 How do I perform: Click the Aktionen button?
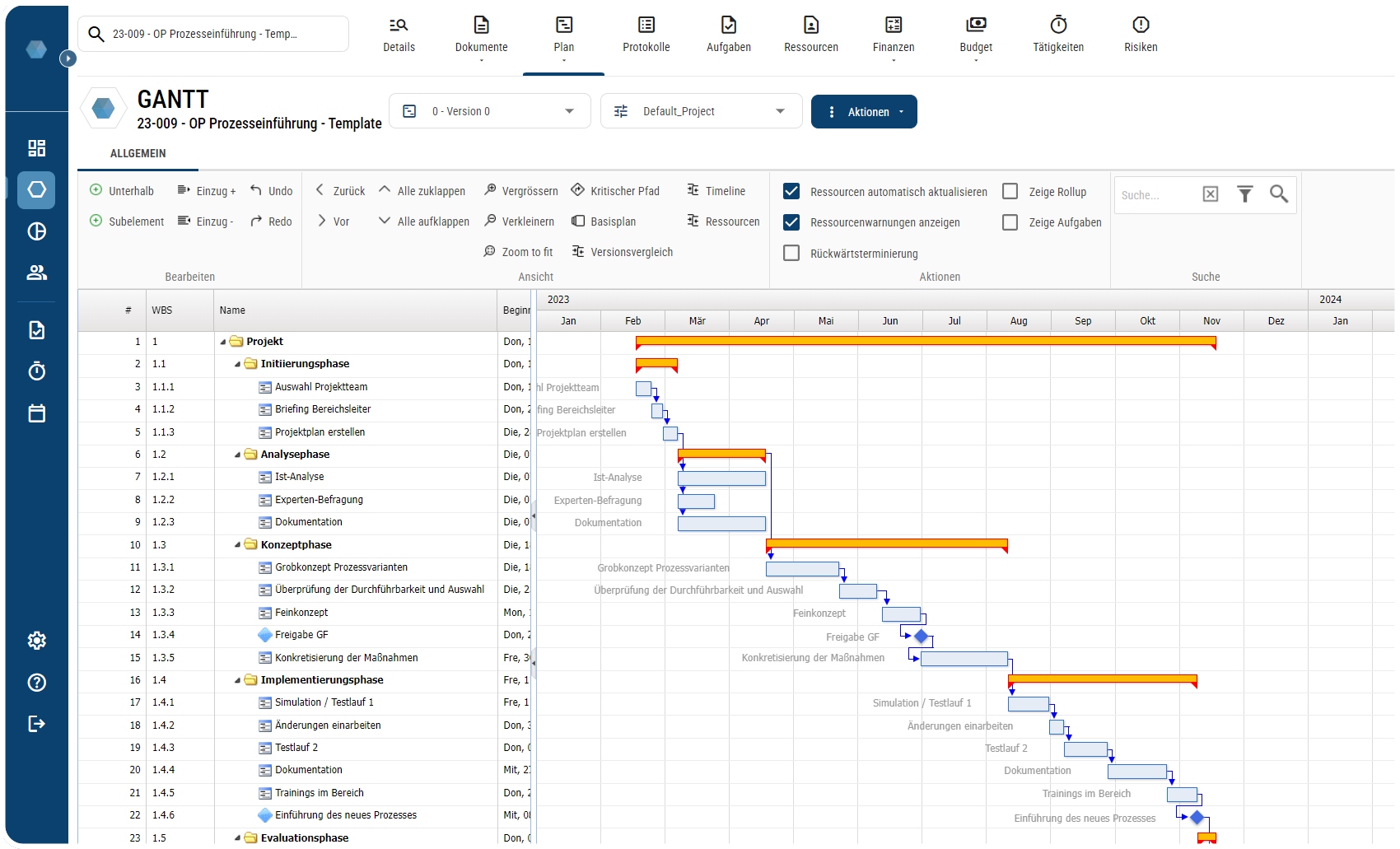tap(864, 112)
